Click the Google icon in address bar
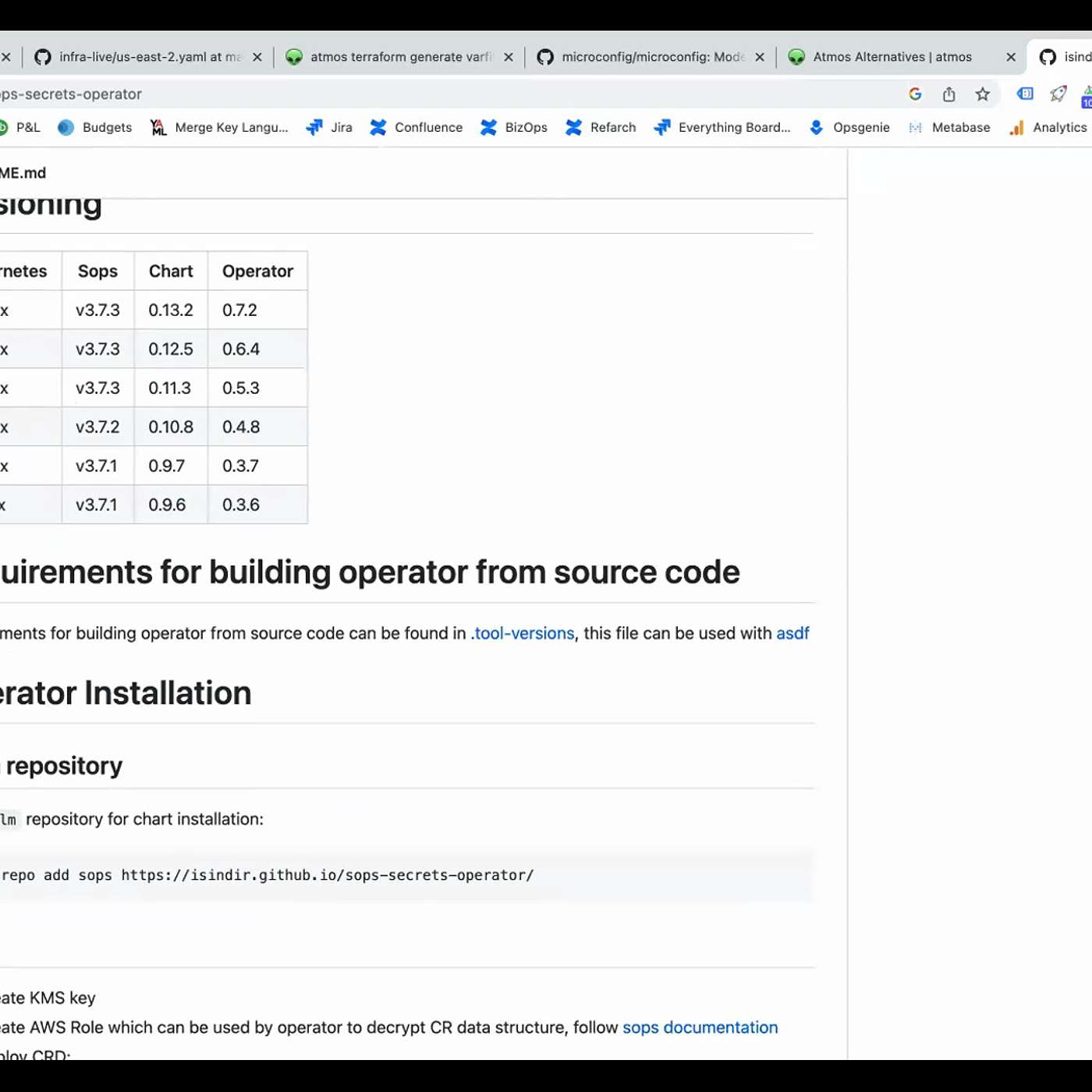The width and height of the screenshot is (1092, 1092). [x=915, y=94]
